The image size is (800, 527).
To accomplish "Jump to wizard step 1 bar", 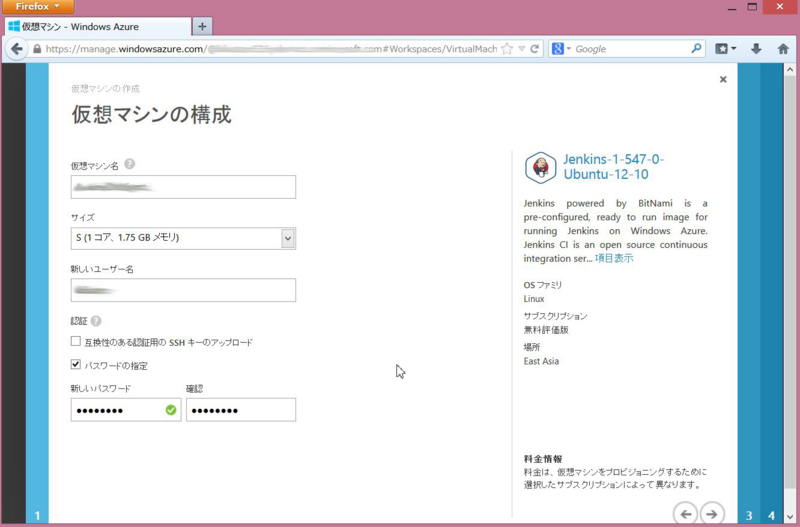I will [37, 293].
